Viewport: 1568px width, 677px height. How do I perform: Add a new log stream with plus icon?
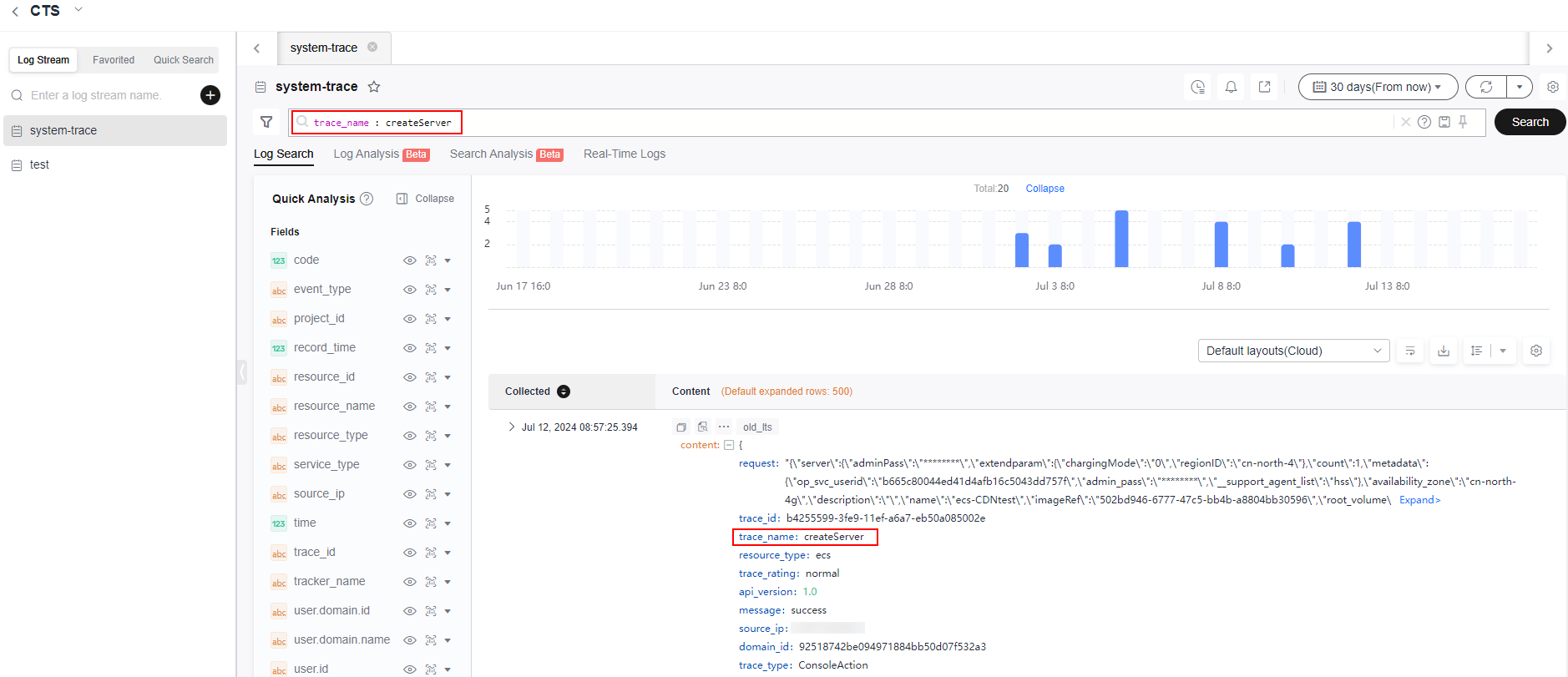pos(210,95)
